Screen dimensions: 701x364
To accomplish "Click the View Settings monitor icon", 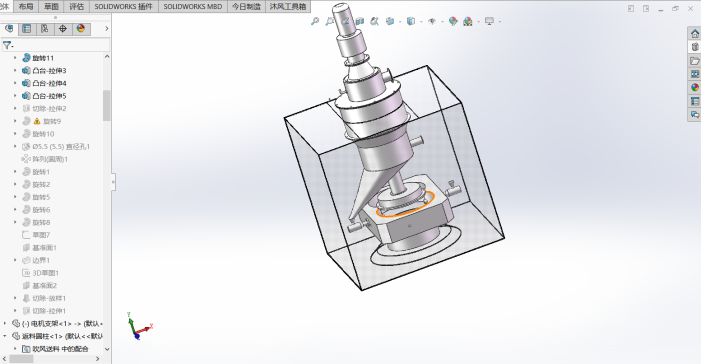I will pos(490,21).
